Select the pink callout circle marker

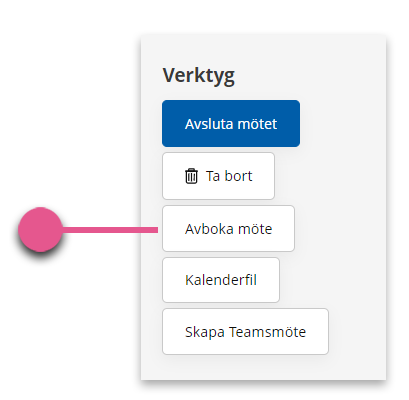point(40,229)
